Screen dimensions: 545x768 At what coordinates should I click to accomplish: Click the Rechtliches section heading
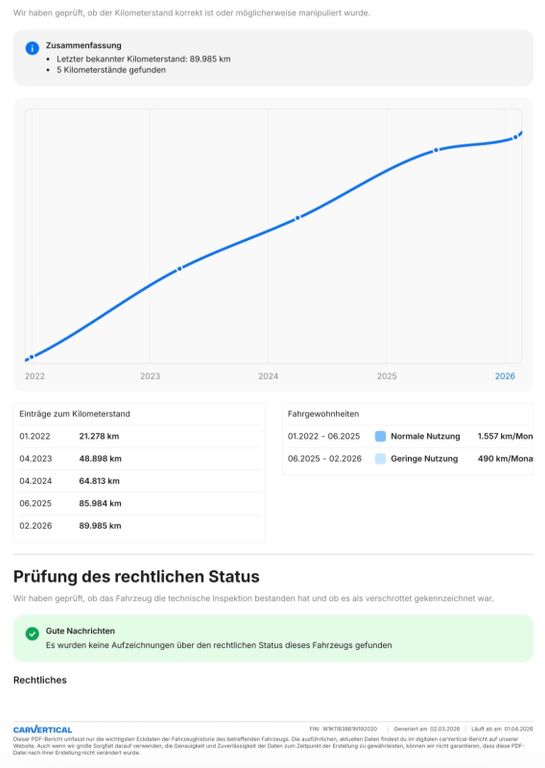click(x=40, y=680)
